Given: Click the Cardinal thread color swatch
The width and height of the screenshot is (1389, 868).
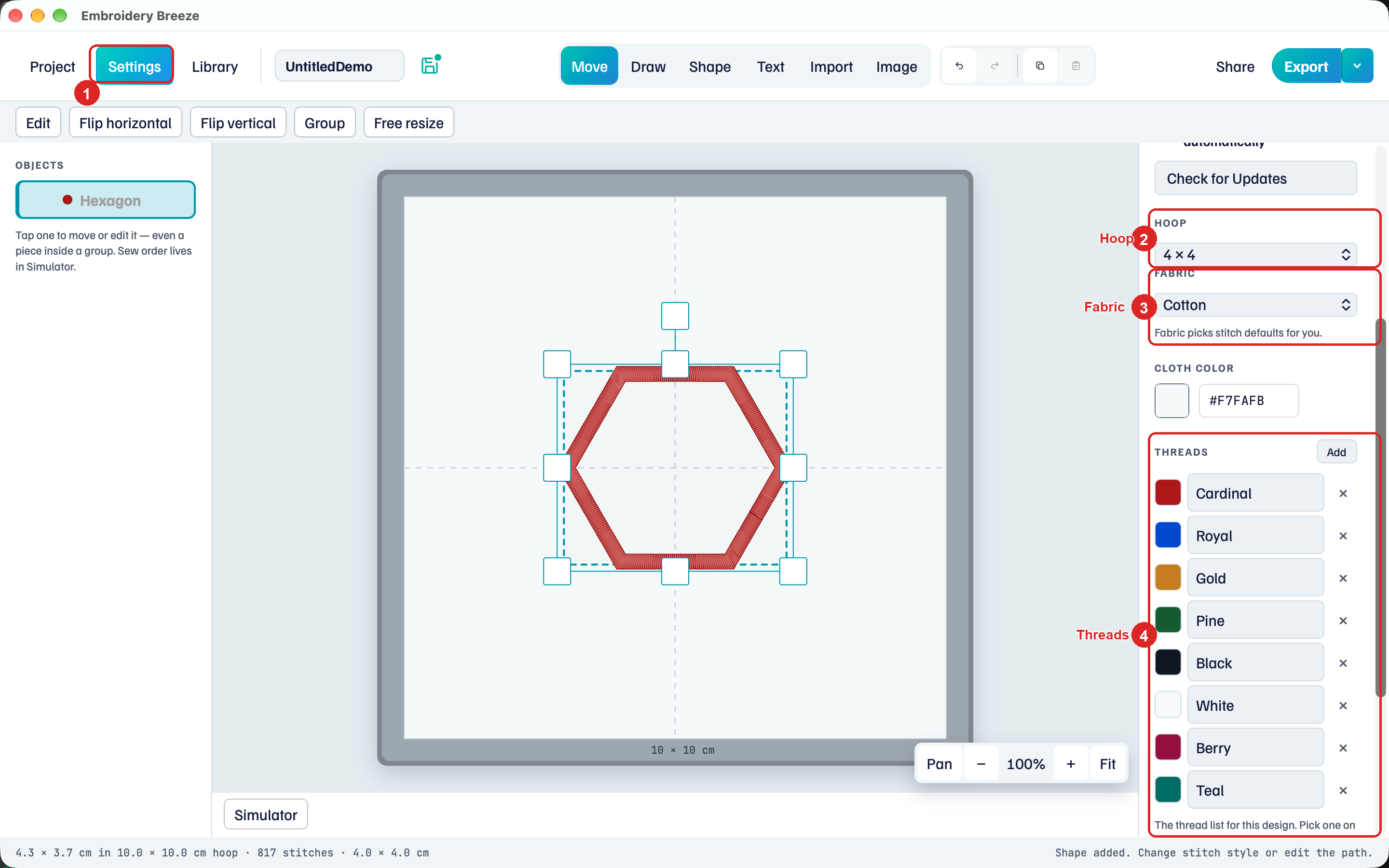Looking at the screenshot, I should [1168, 492].
